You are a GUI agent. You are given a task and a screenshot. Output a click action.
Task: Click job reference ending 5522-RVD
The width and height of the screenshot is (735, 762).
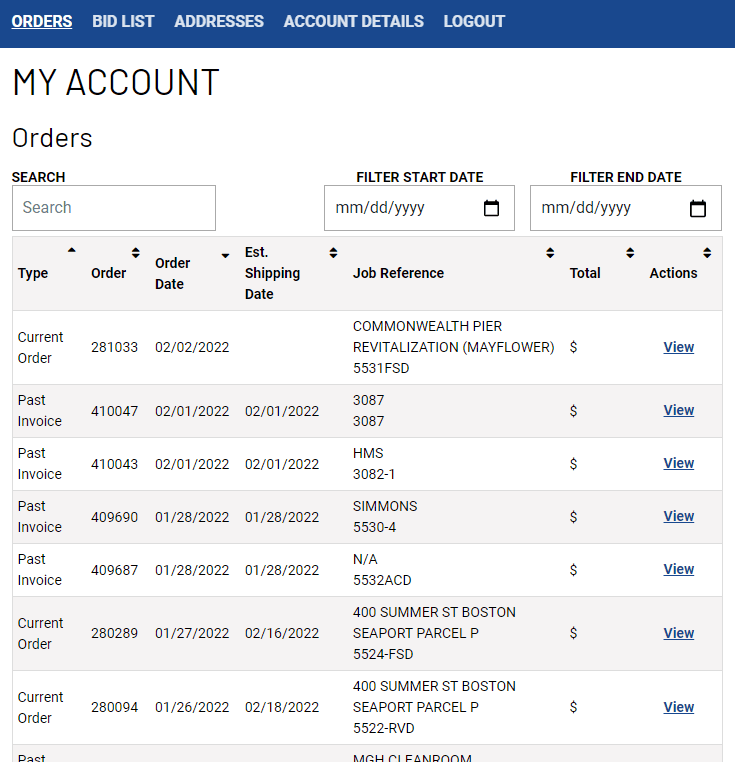coord(434,707)
